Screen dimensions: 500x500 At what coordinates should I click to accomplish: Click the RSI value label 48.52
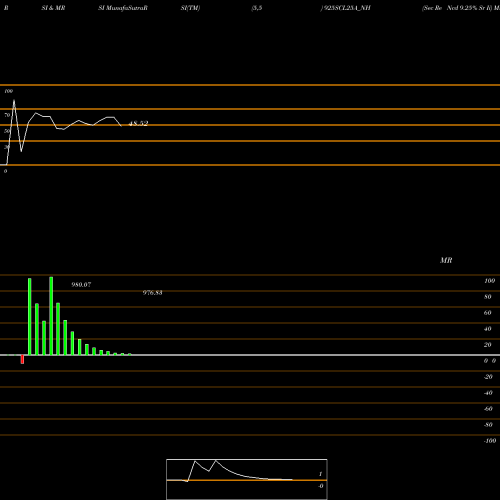(138, 124)
